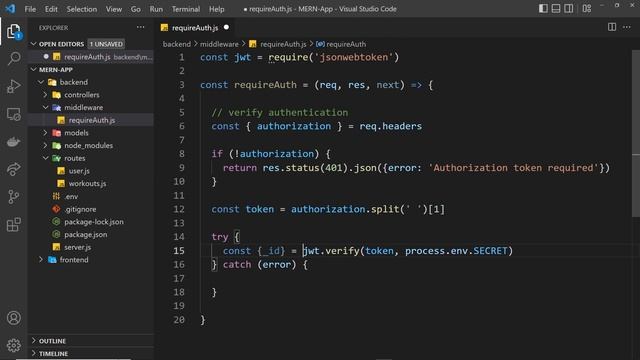The image size is (640, 360).
Task: Click middleware in the breadcrumb path
Action: click(219, 44)
